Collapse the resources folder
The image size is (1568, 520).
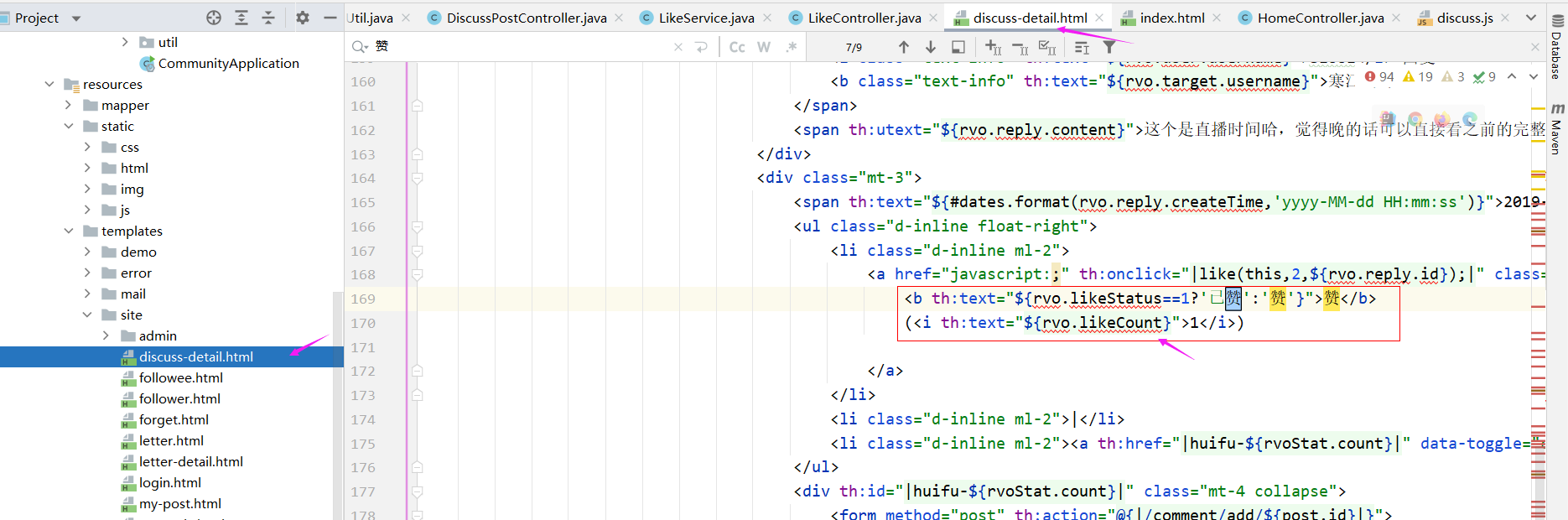[49, 84]
